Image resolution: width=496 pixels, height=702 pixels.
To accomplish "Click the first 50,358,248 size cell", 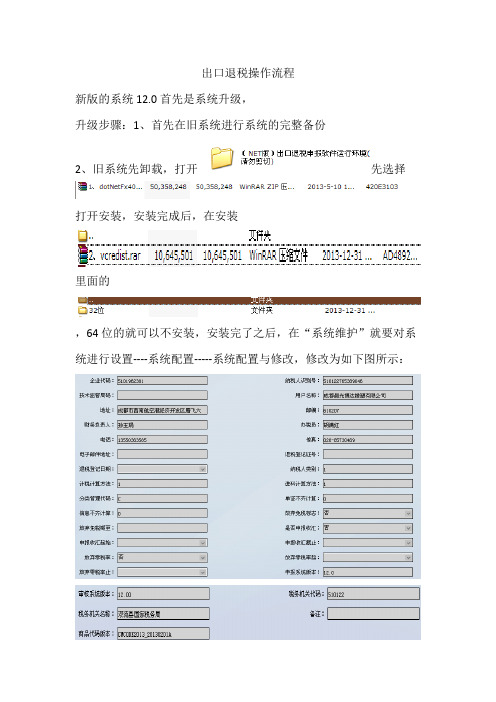I will (168, 187).
